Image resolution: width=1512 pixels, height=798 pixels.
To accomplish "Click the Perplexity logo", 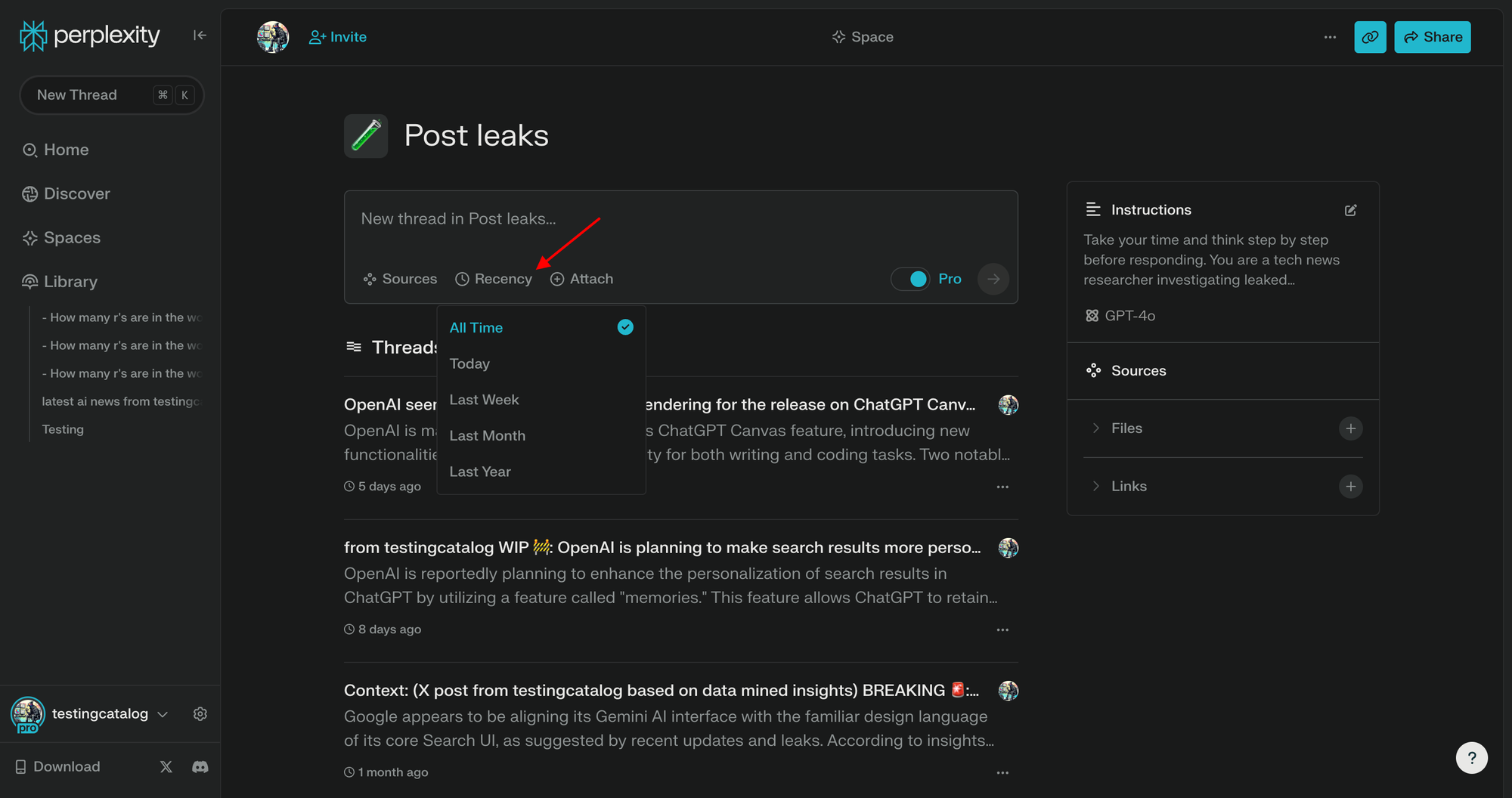I will click(x=90, y=36).
